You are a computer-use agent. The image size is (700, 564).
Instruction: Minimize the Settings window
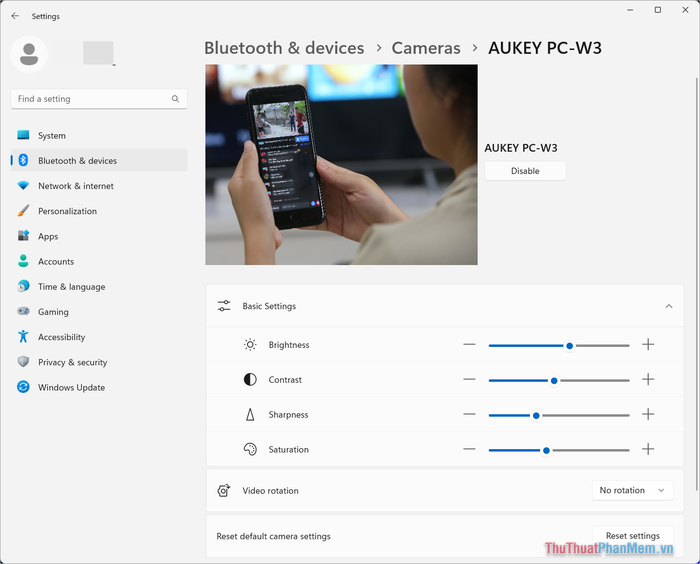click(x=630, y=10)
